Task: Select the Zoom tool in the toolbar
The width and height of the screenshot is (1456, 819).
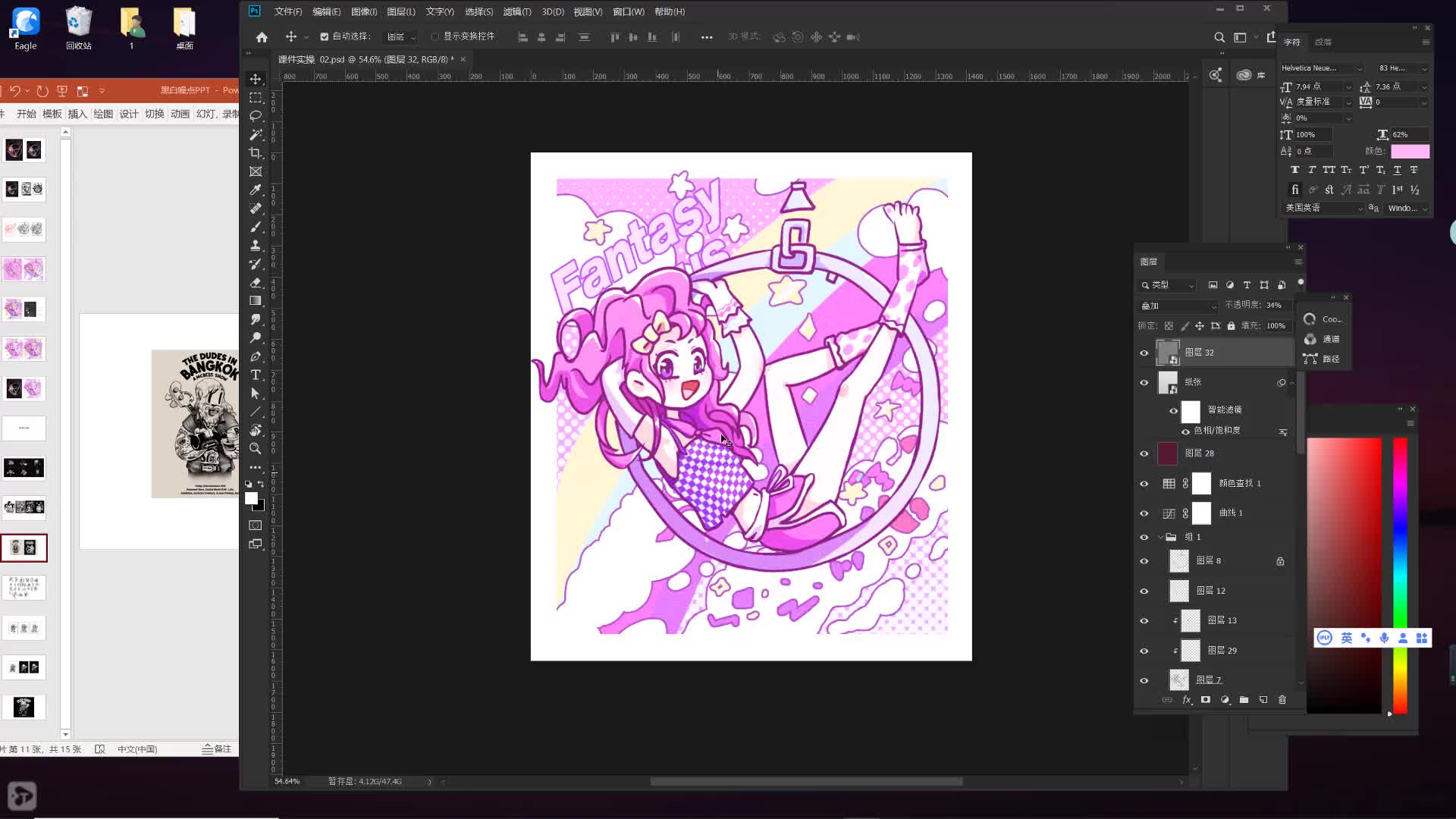Action: point(256,449)
